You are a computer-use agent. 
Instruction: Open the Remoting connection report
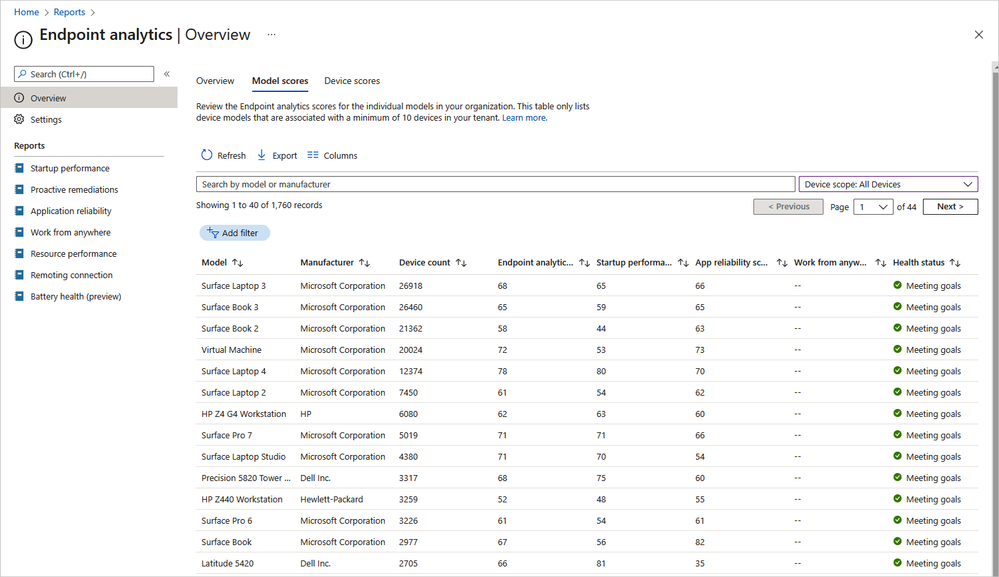(71, 274)
